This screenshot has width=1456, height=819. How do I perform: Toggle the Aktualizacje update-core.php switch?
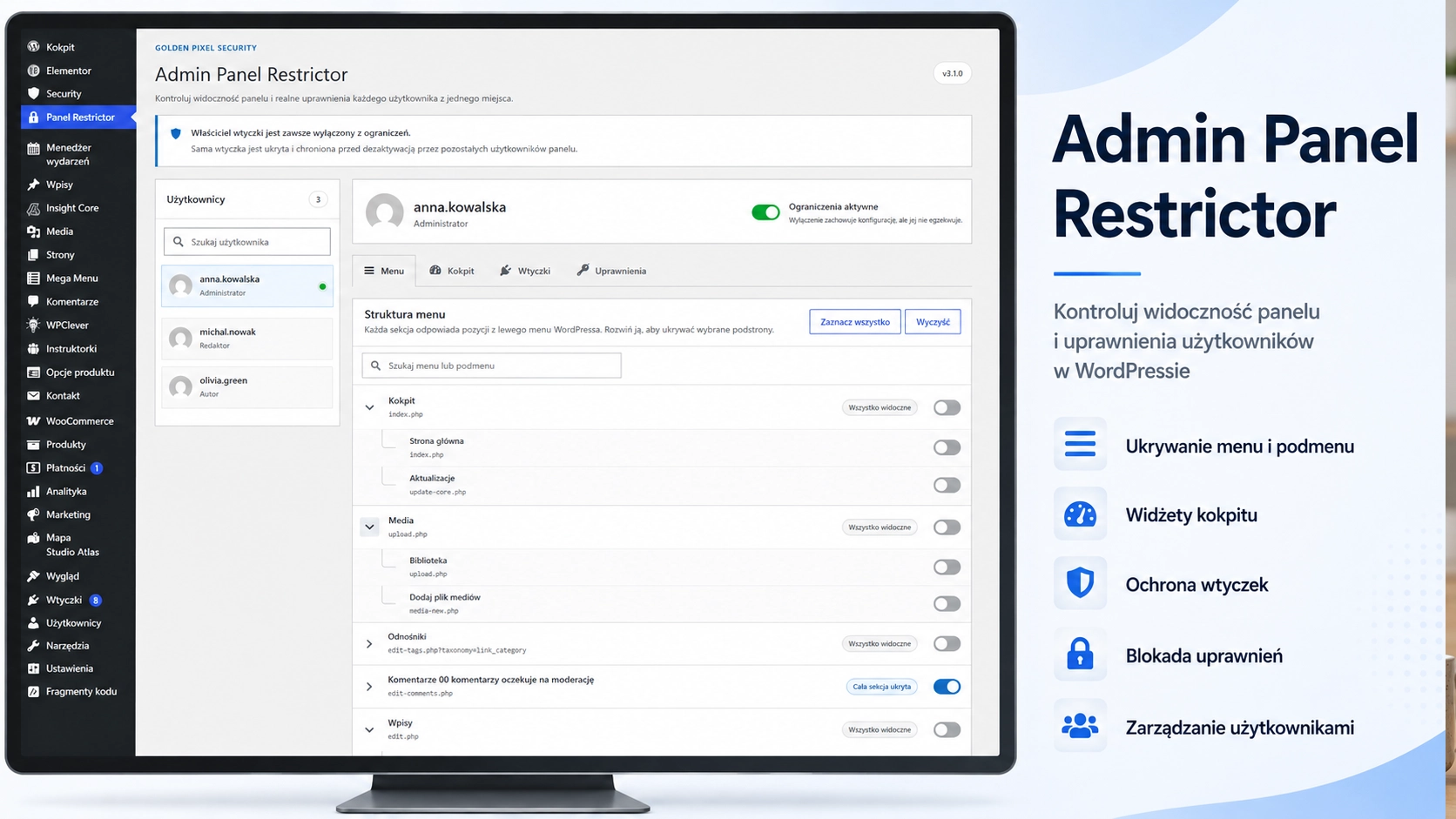point(947,485)
